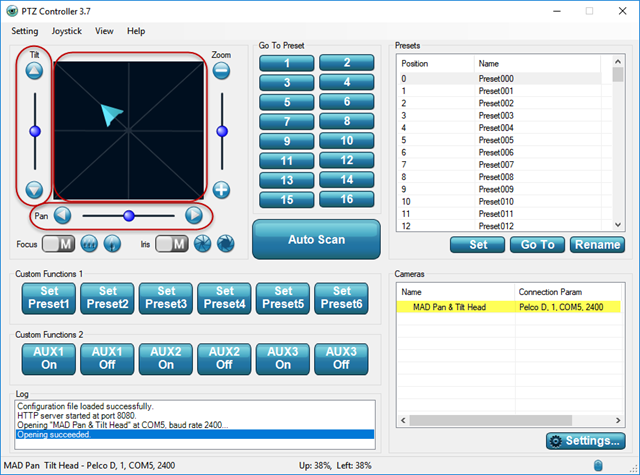Click the Zoom speed slider handle
This screenshot has width=640, height=475.
coord(222,131)
